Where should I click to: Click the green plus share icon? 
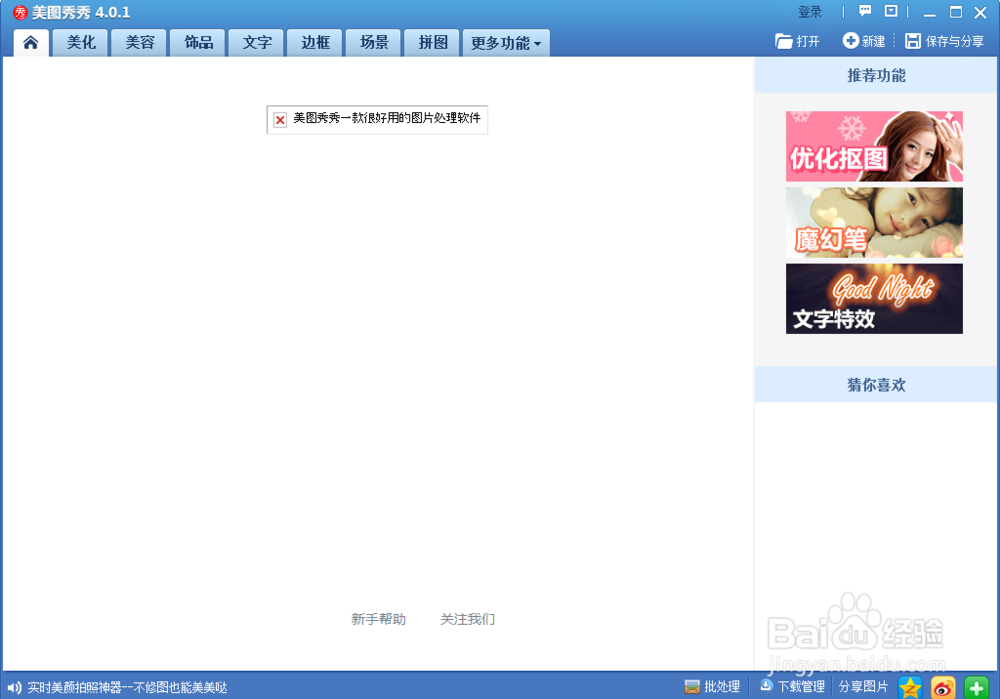[976, 688]
